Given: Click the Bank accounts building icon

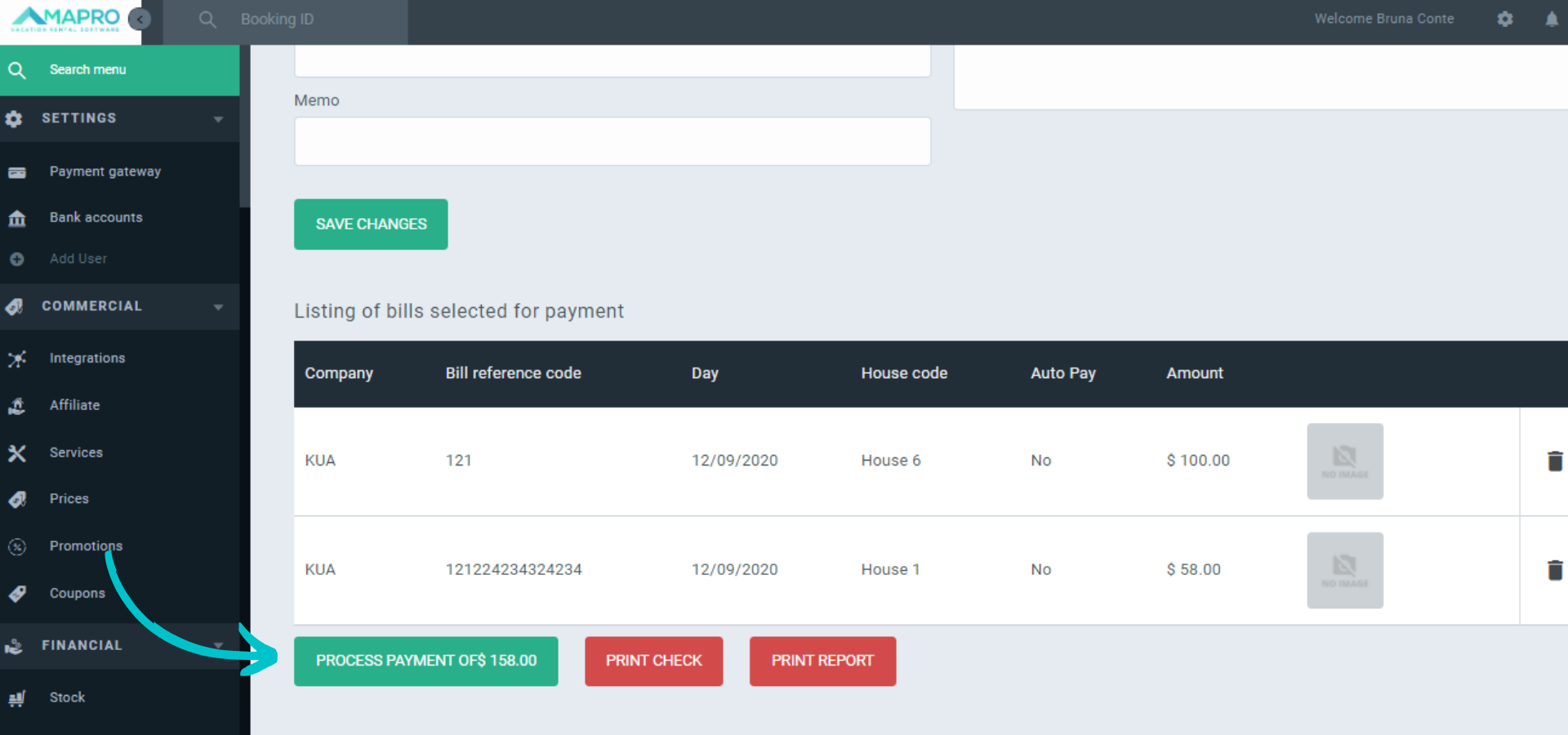Looking at the screenshot, I should point(17,218).
